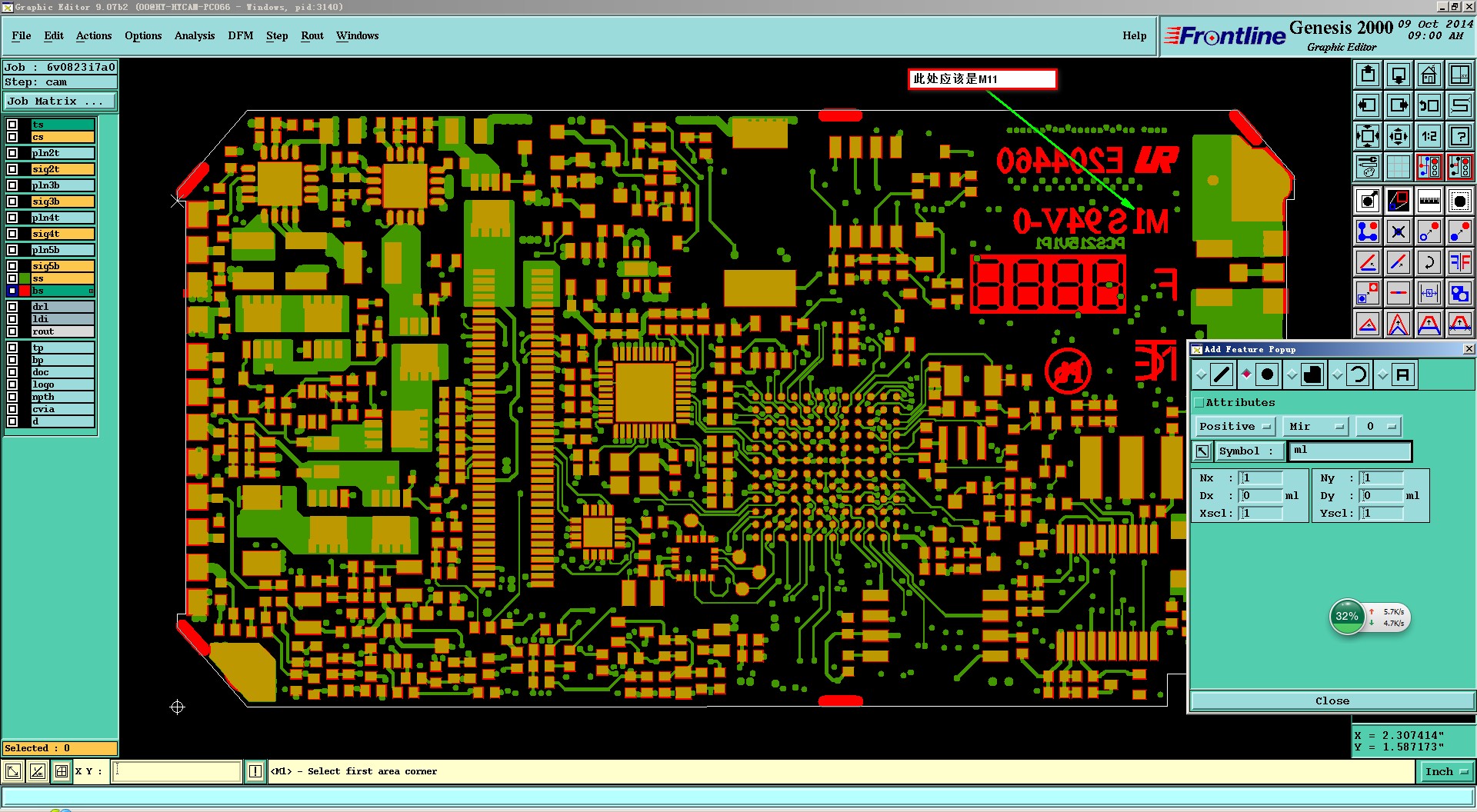Image resolution: width=1477 pixels, height=812 pixels.
Task: Click the zoom out shrink icon
Action: point(1399,136)
